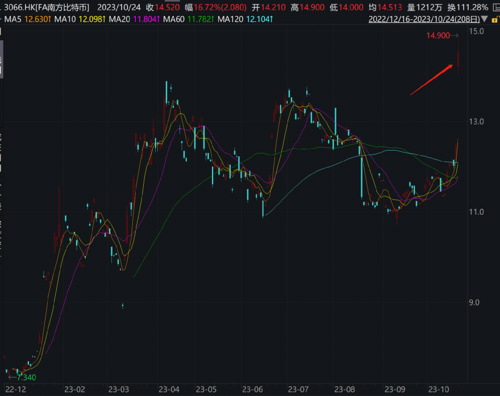Click the 23-10 date axis label
Screen dimensions: 500x396
coord(439,389)
